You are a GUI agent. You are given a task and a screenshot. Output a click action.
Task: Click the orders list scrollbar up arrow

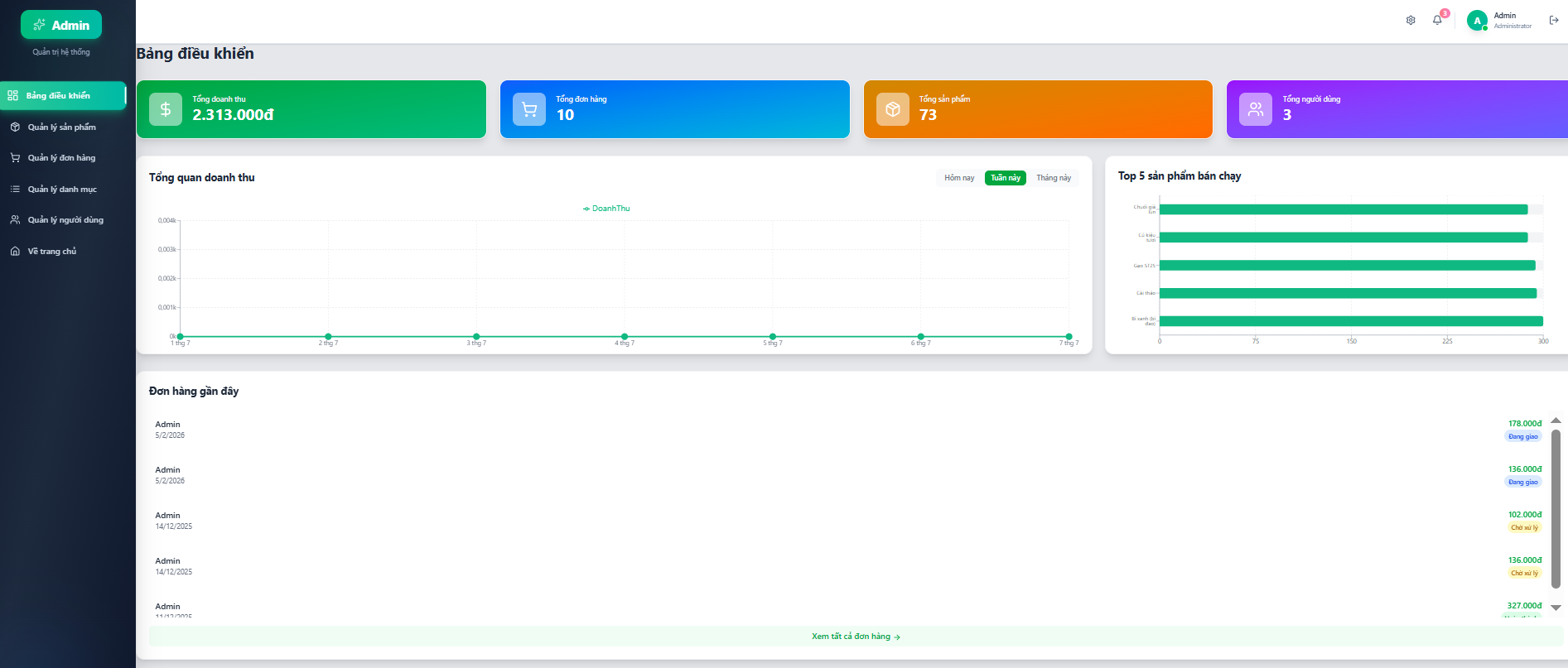point(1556,421)
